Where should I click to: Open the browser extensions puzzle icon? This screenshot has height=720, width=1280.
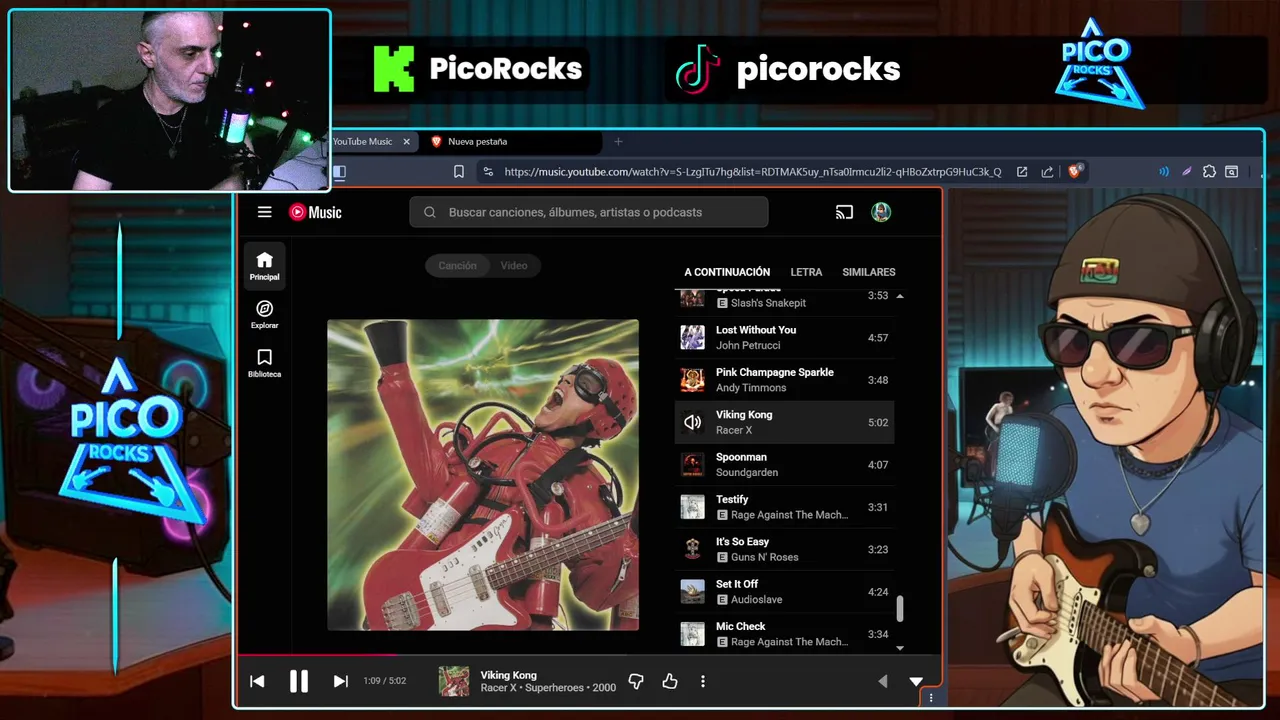coord(1209,172)
